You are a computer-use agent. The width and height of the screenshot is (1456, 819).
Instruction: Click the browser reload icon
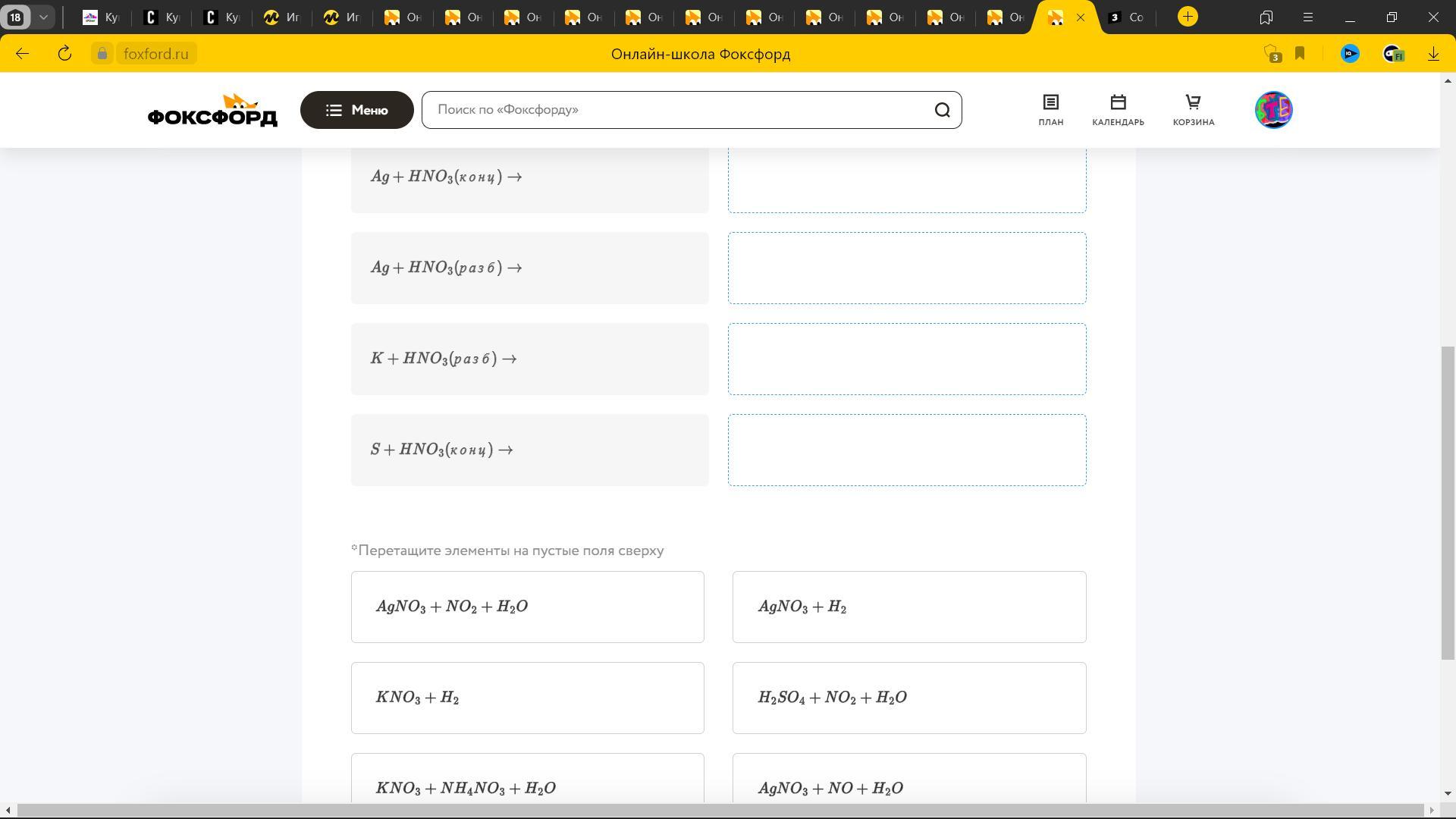point(64,54)
